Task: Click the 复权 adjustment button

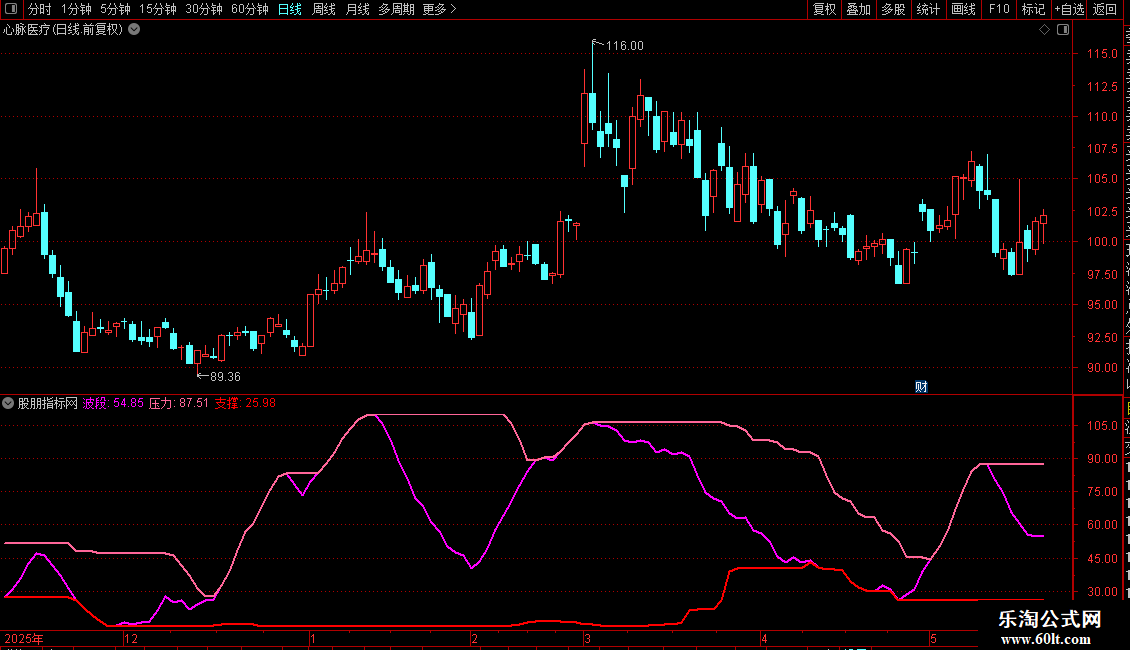Action: [x=824, y=9]
